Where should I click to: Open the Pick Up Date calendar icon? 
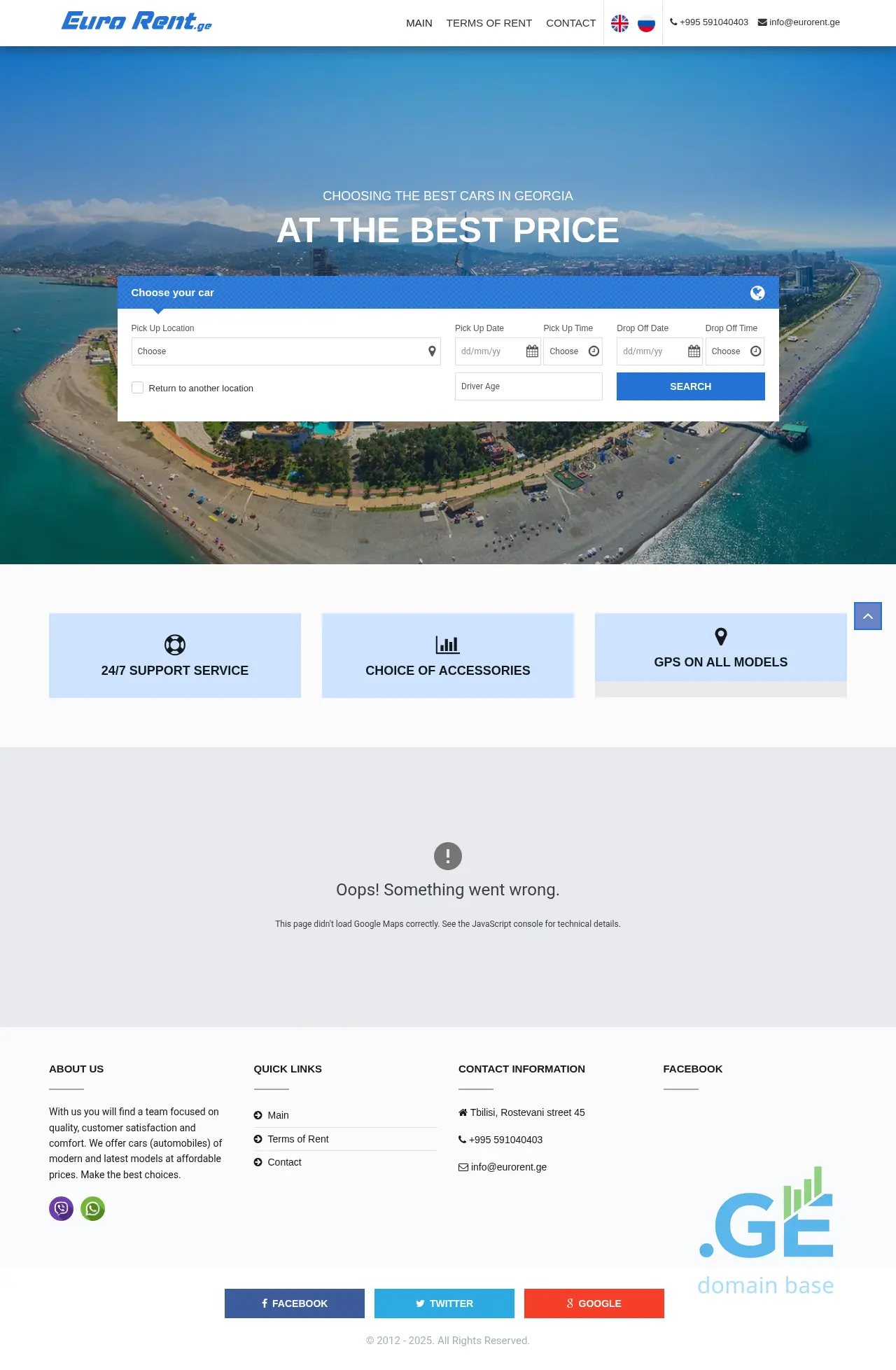[x=532, y=351]
